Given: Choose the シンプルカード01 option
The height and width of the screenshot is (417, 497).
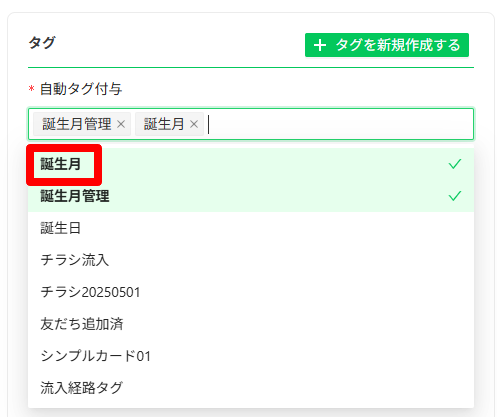Looking at the screenshot, I should point(251,356).
